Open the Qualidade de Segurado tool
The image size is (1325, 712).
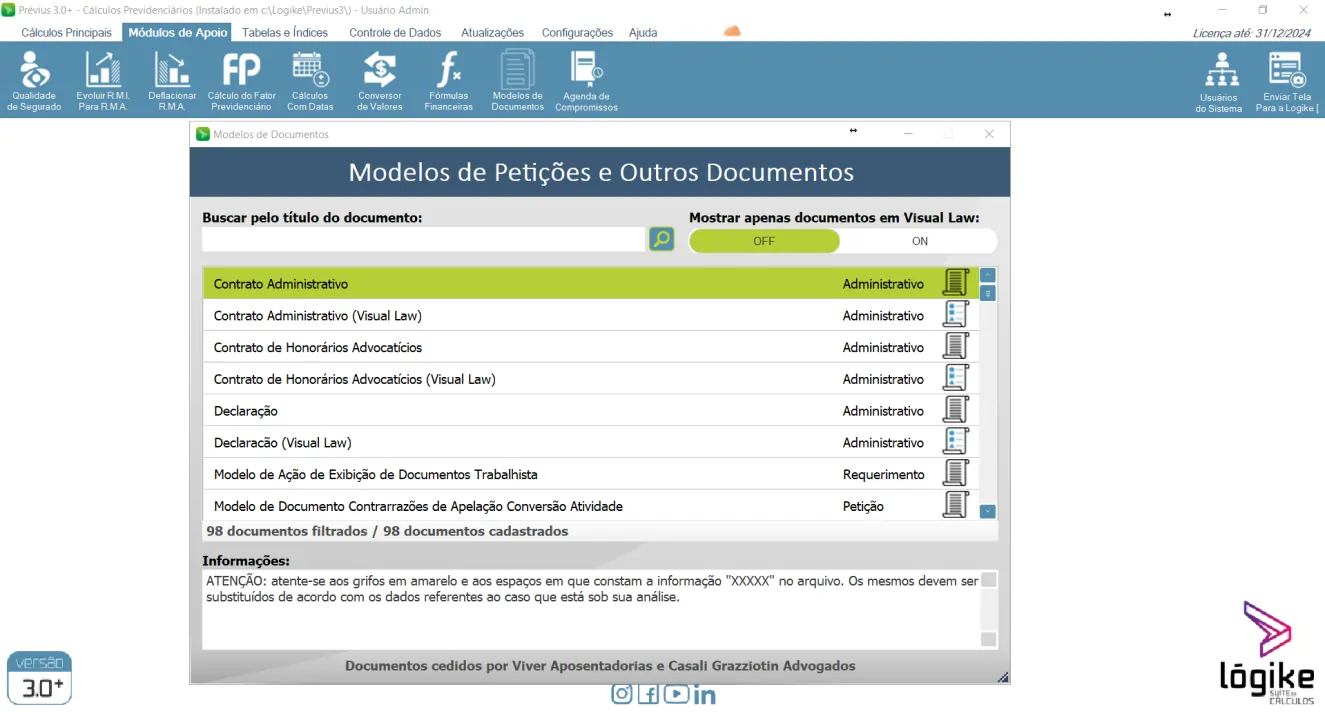click(x=35, y=80)
